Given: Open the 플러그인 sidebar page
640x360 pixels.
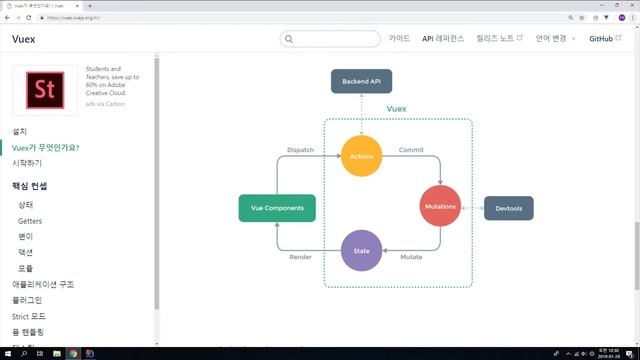Looking at the screenshot, I should coord(27,300).
